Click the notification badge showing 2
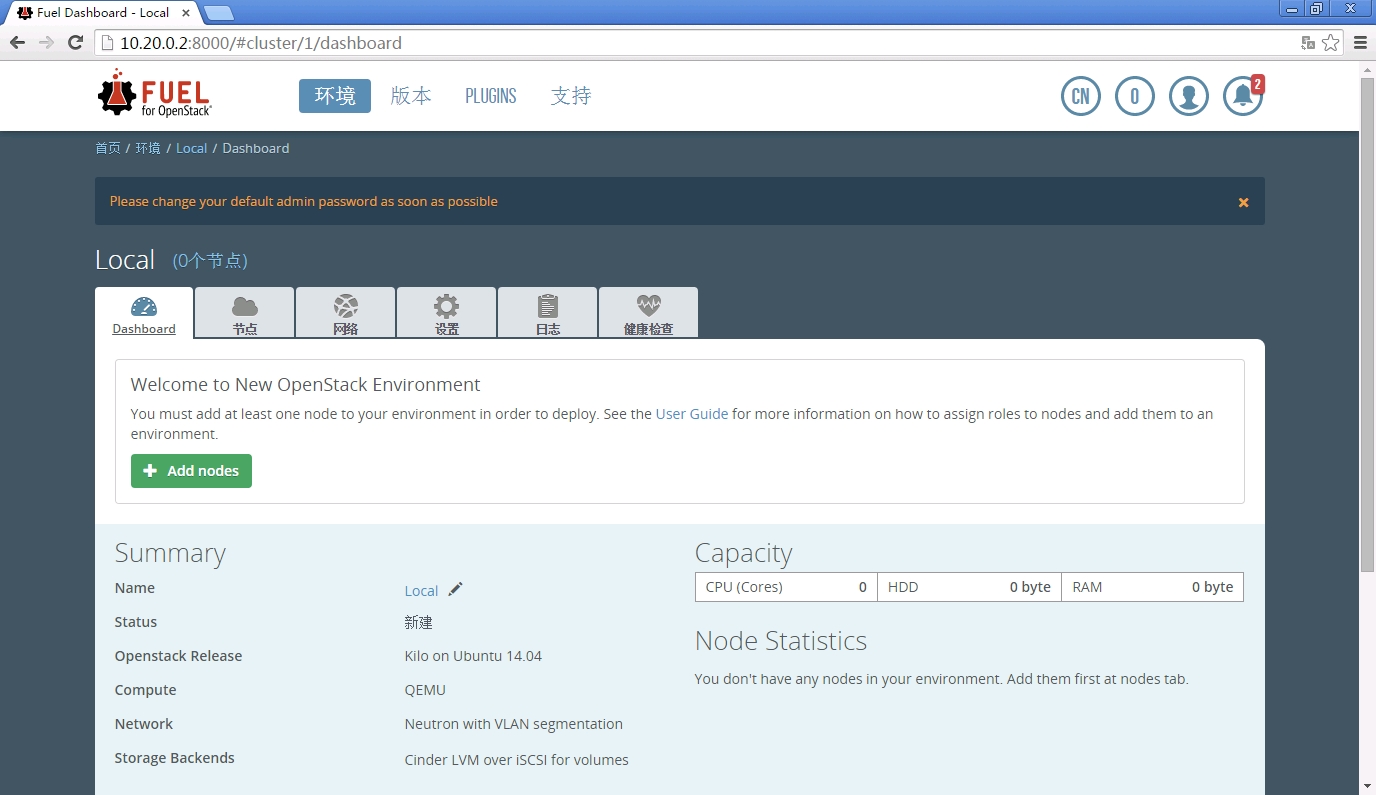Image resolution: width=1376 pixels, height=795 pixels. pyautogui.click(x=1258, y=84)
